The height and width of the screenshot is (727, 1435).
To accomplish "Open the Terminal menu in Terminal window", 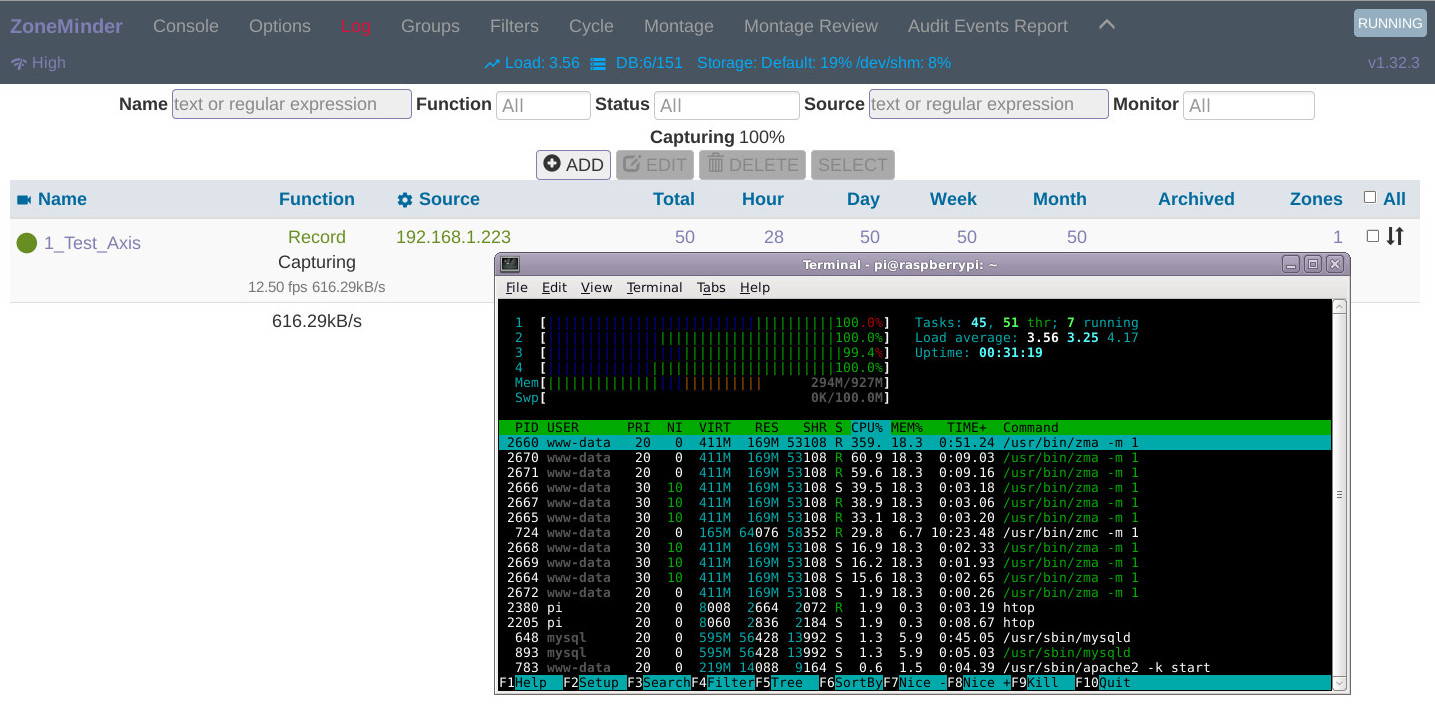I will 654,287.
